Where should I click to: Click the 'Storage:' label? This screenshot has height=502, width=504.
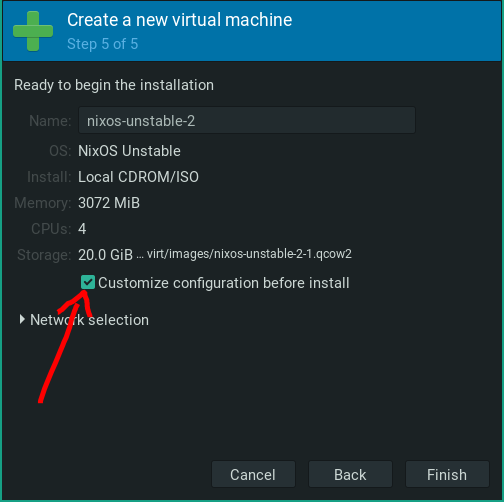[44, 255]
